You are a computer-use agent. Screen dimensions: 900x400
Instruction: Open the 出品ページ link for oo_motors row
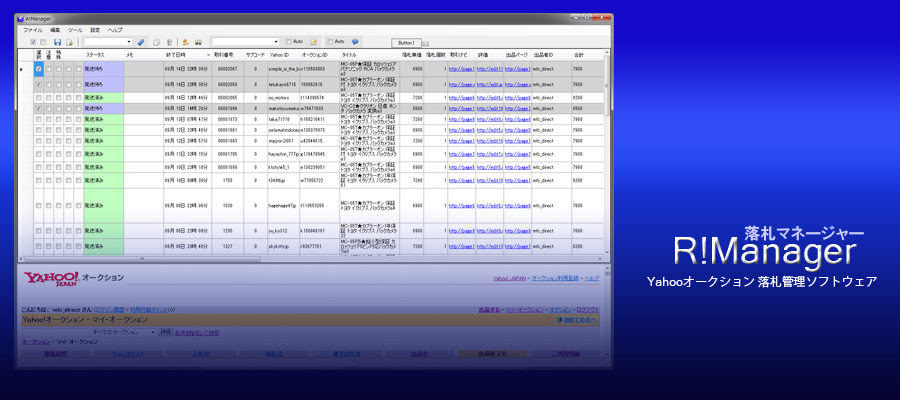coord(518,98)
